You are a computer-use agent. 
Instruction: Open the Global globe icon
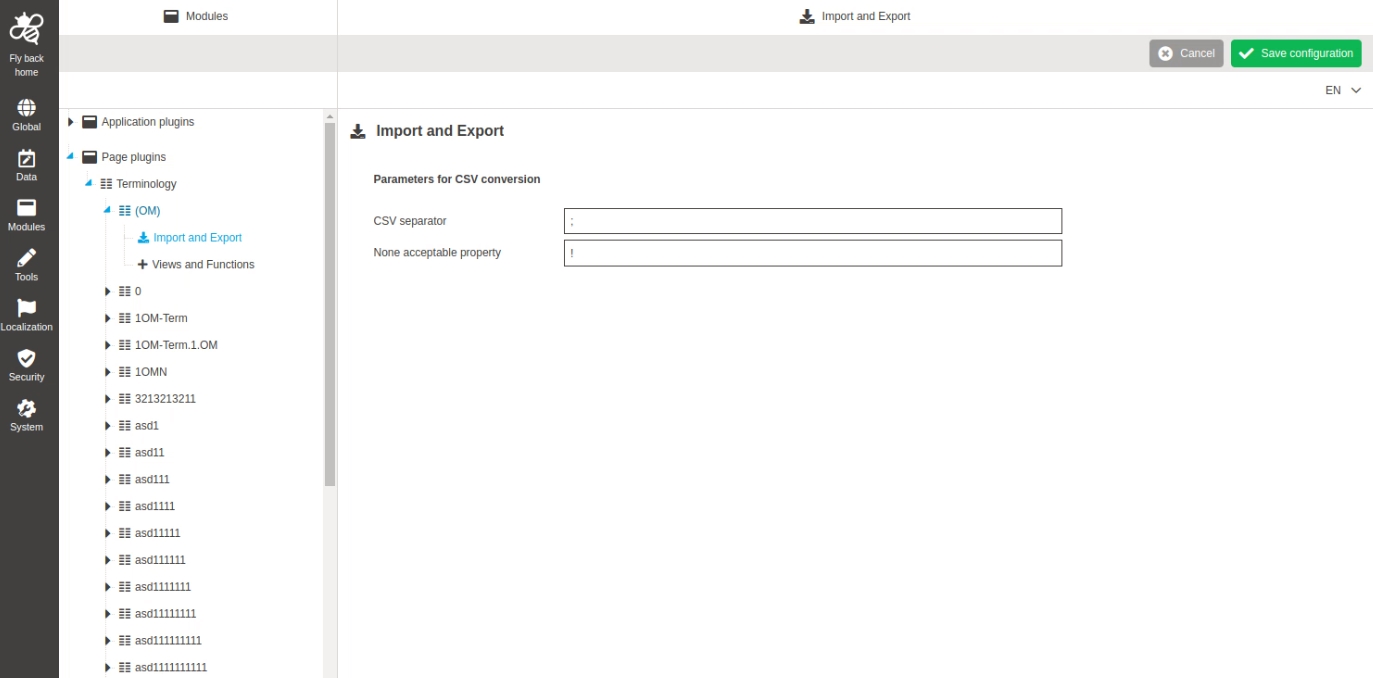coord(27,108)
